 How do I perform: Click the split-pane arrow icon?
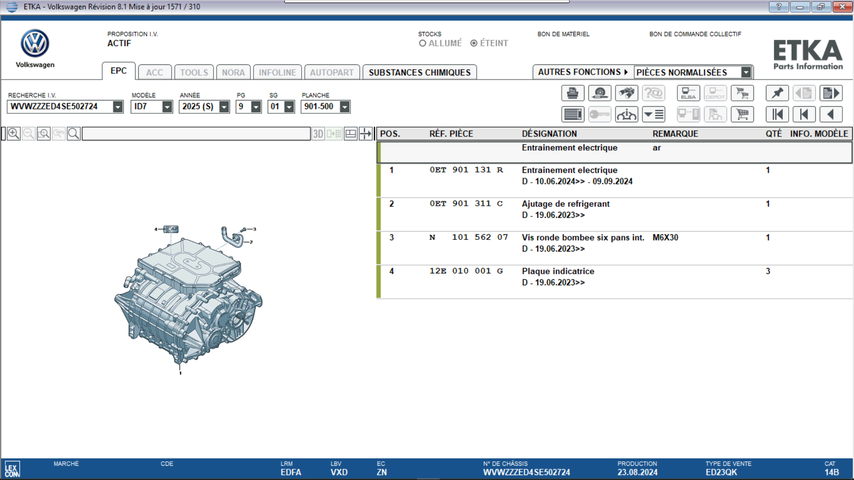click(365, 133)
